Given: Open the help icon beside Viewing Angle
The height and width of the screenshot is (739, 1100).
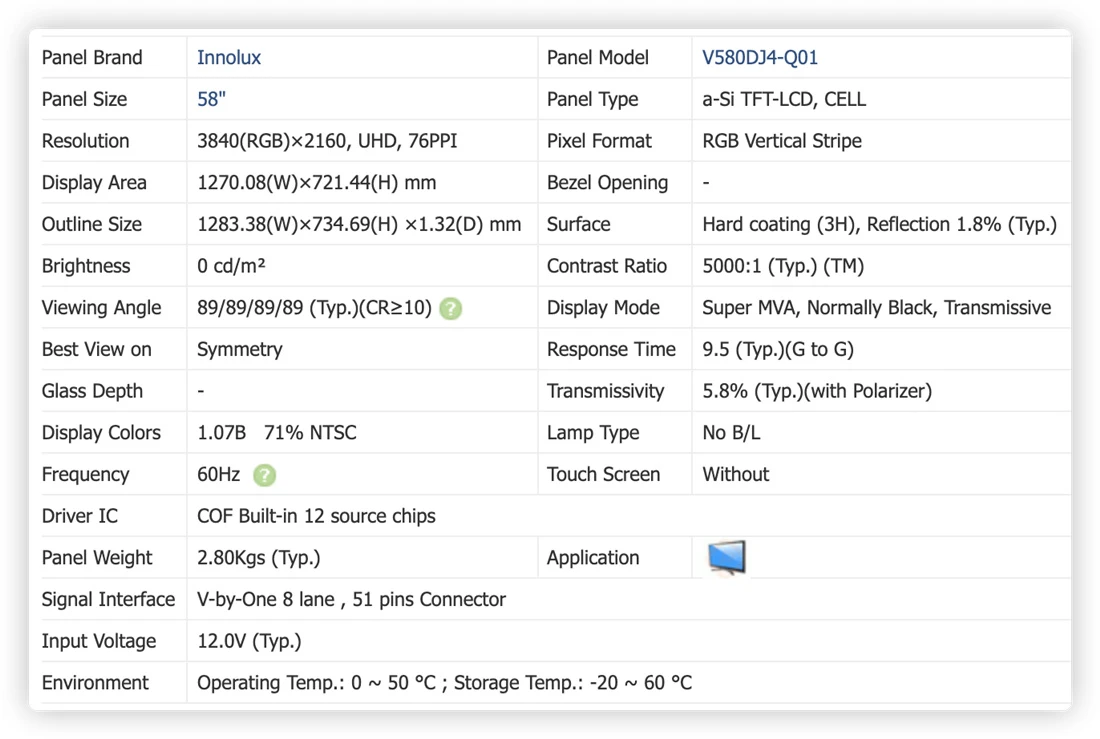Looking at the screenshot, I should click(x=450, y=308).
